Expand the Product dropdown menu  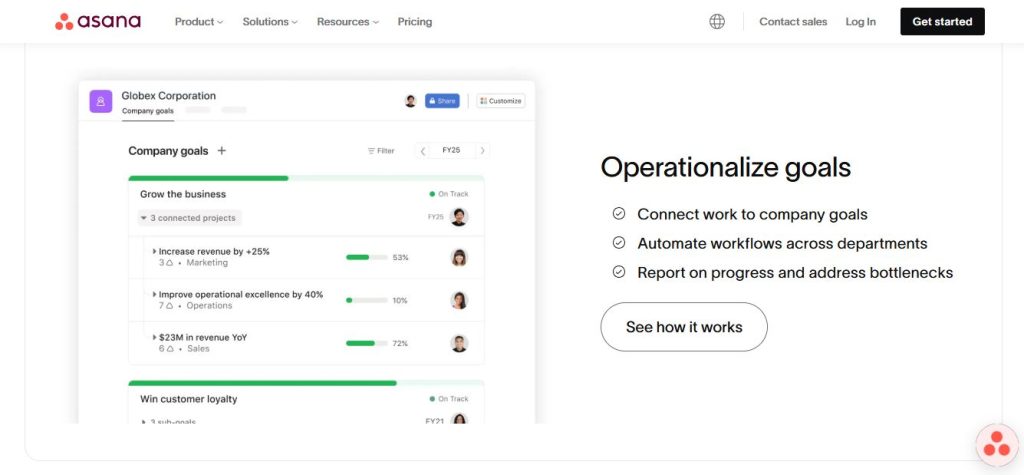pyautogui.click(x=199, y=21)
